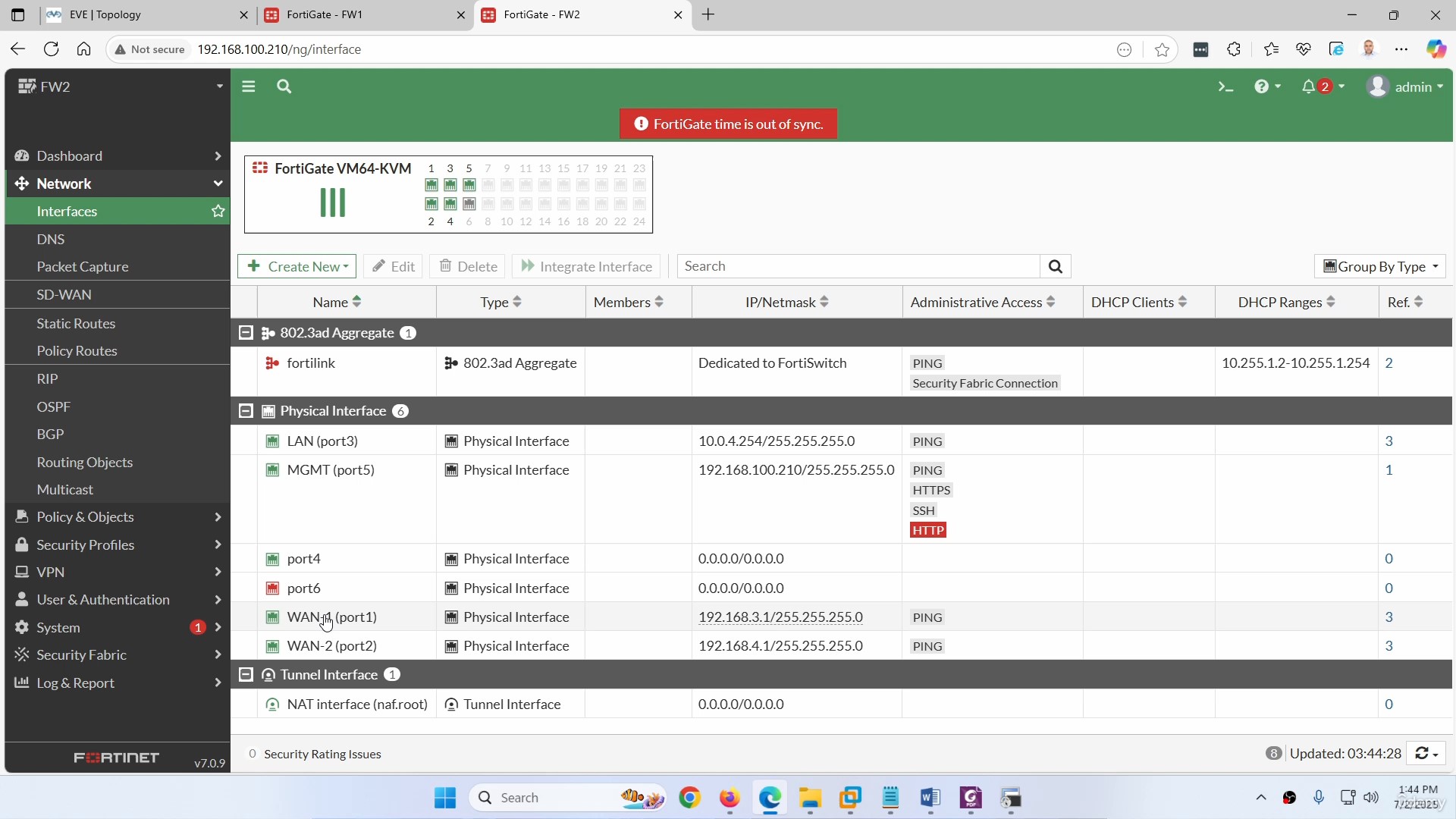Expand Security Fabric menu
The image size is (1456, 819).
118,654
